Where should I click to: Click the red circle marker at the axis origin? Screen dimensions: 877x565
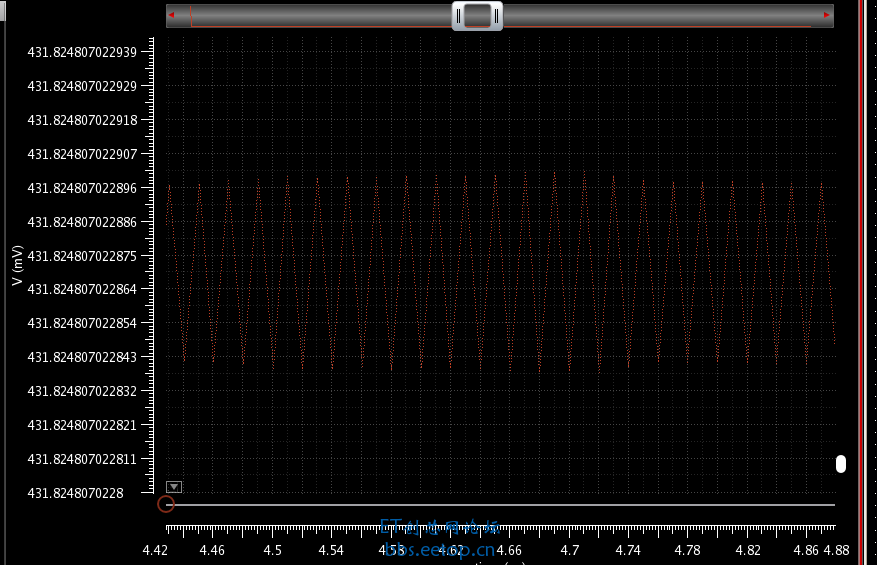[166, 504]
